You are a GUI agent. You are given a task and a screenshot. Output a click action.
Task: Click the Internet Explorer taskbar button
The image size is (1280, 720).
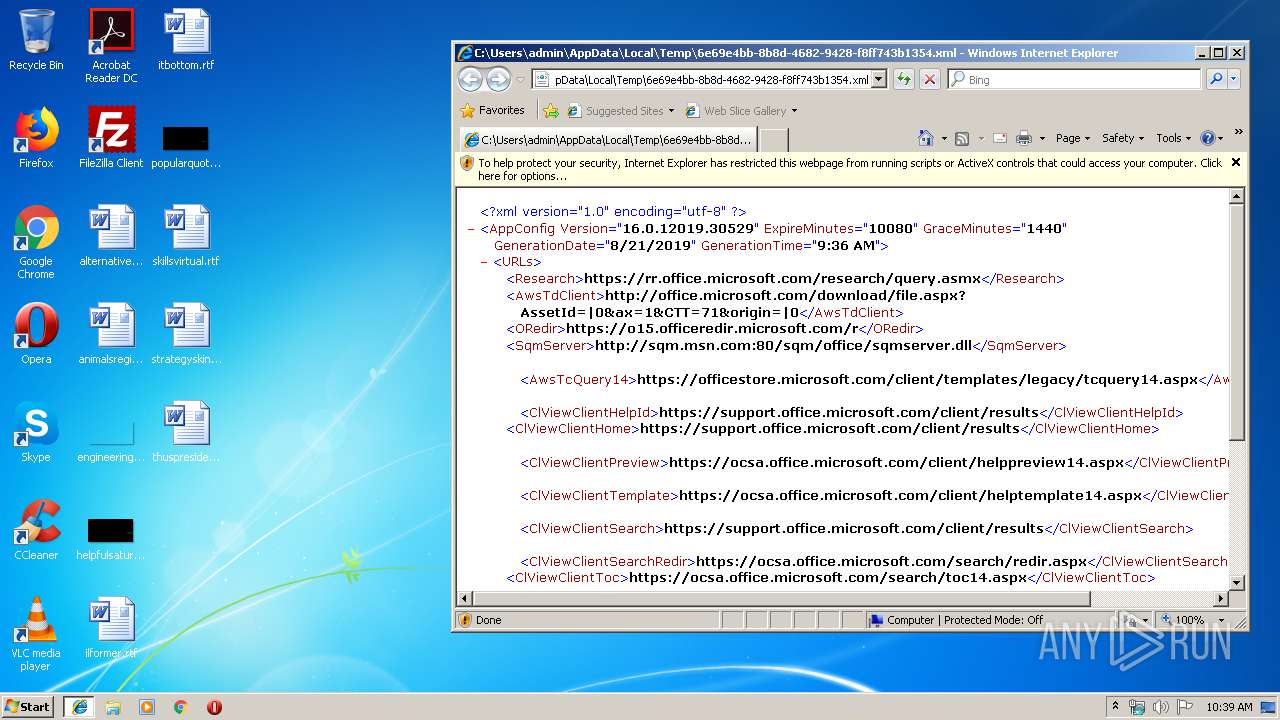(79, 707)
